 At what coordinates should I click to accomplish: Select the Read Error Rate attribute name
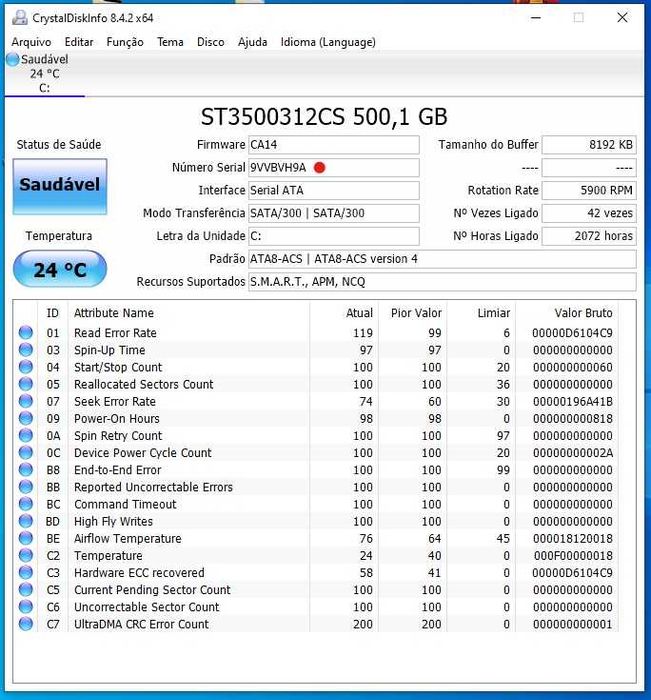click(x=115, y=333)
